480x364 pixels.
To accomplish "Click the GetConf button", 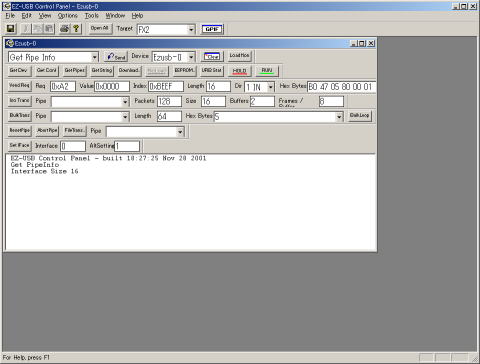I will coord(47,71).
